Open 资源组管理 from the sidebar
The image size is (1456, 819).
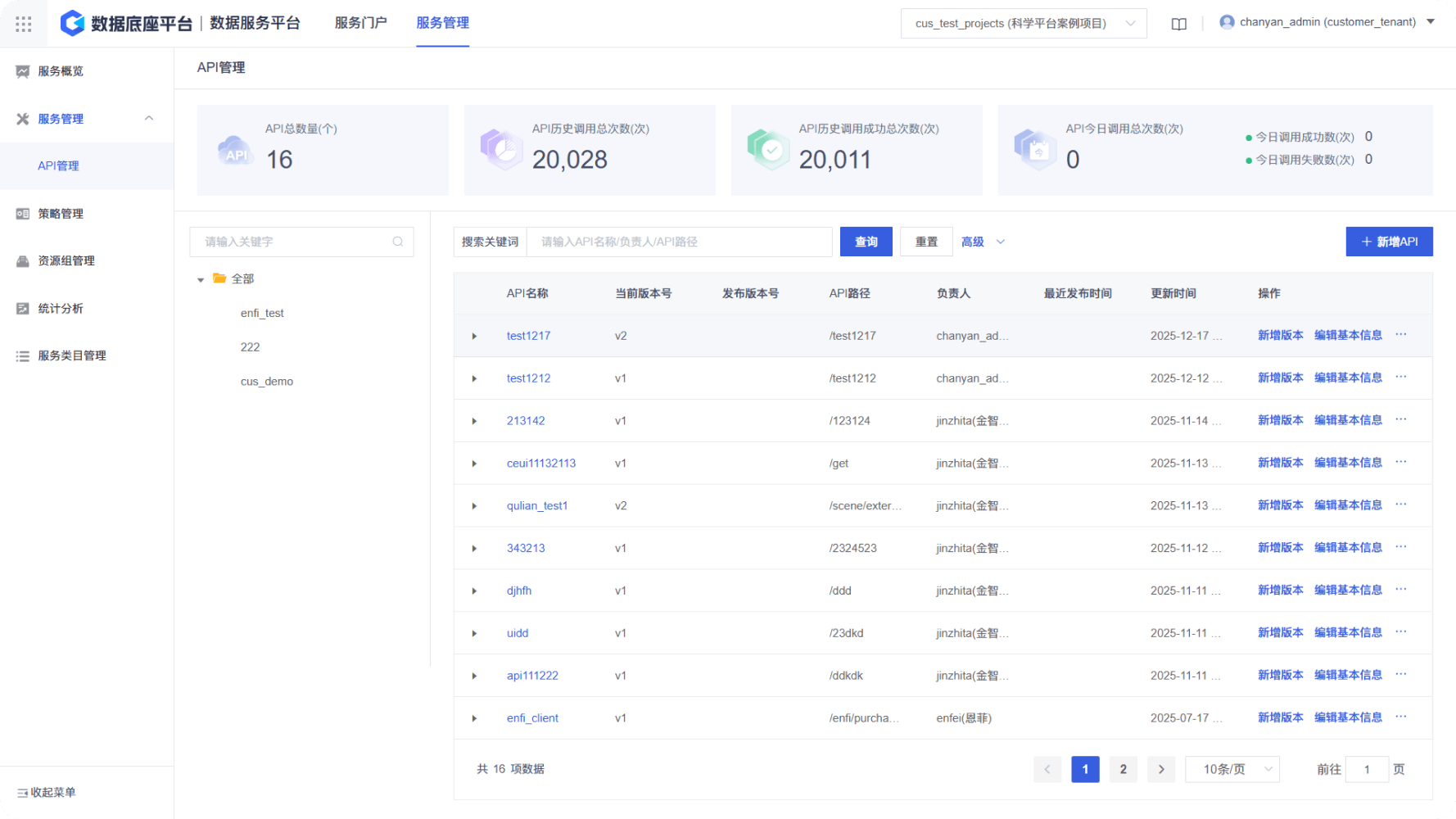66,260
